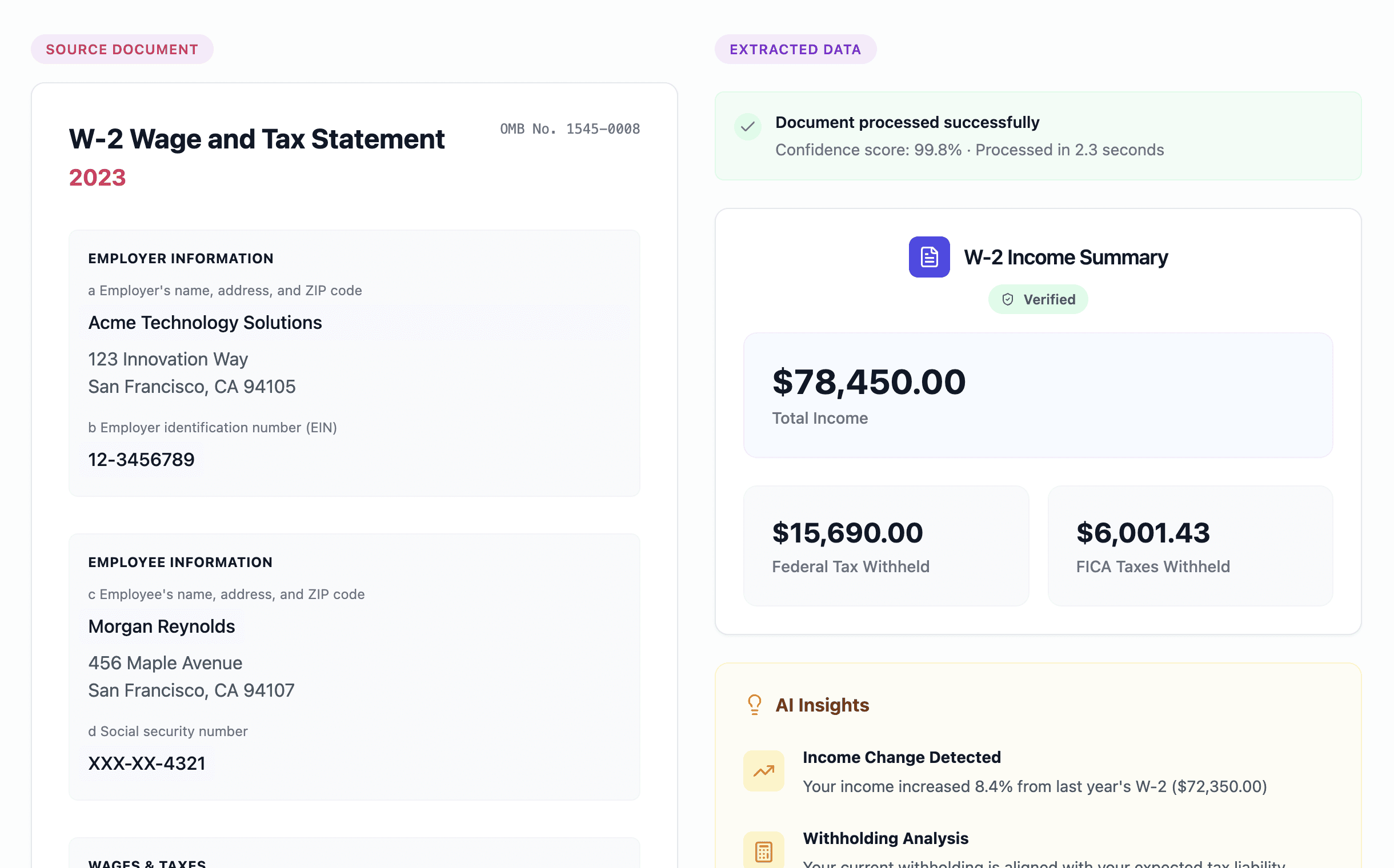The image size is (1394, 868).
Task: Click the Verified badge
Action: (1038, 299)
